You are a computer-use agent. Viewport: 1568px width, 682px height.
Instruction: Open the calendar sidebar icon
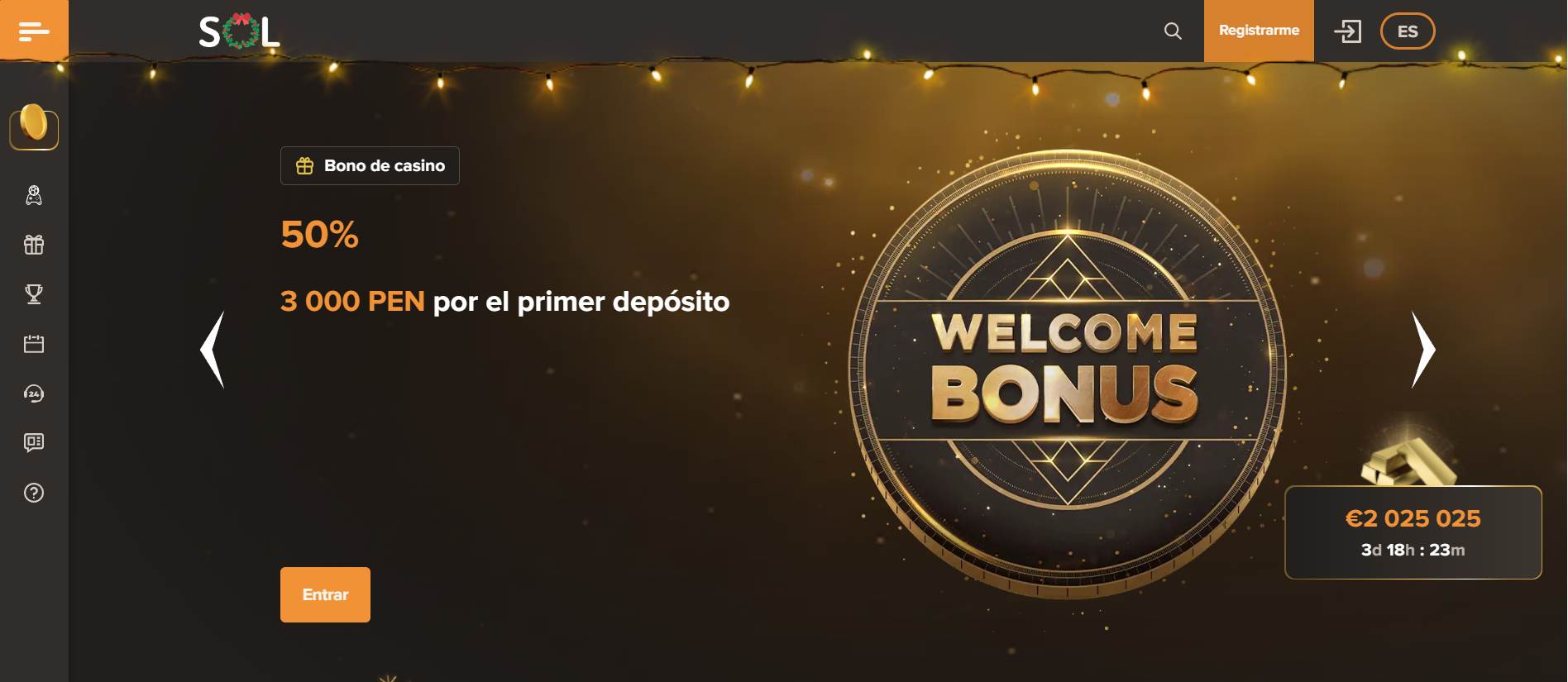pos(34,344)
